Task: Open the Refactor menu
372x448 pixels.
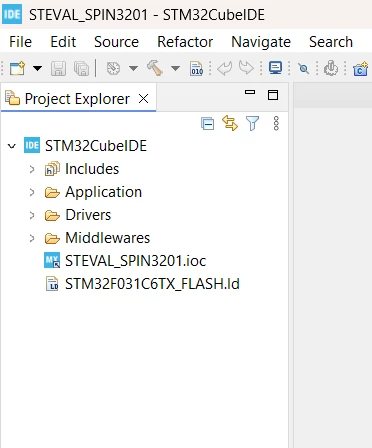Action: 185,42
